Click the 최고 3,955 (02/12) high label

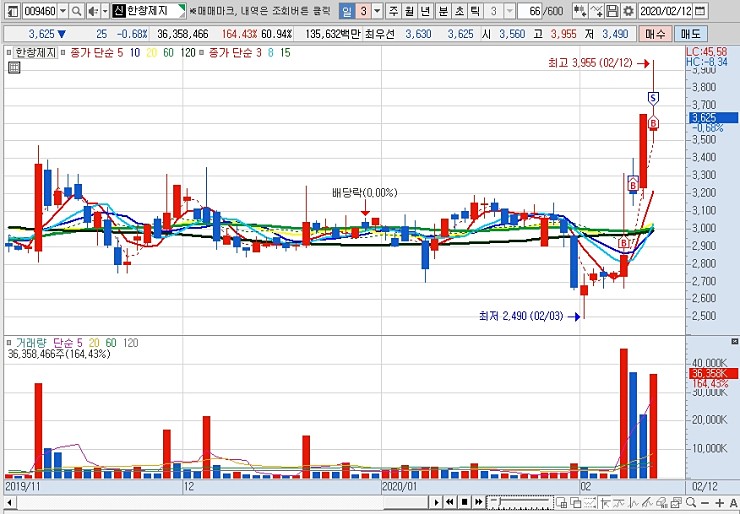(590, 63)
